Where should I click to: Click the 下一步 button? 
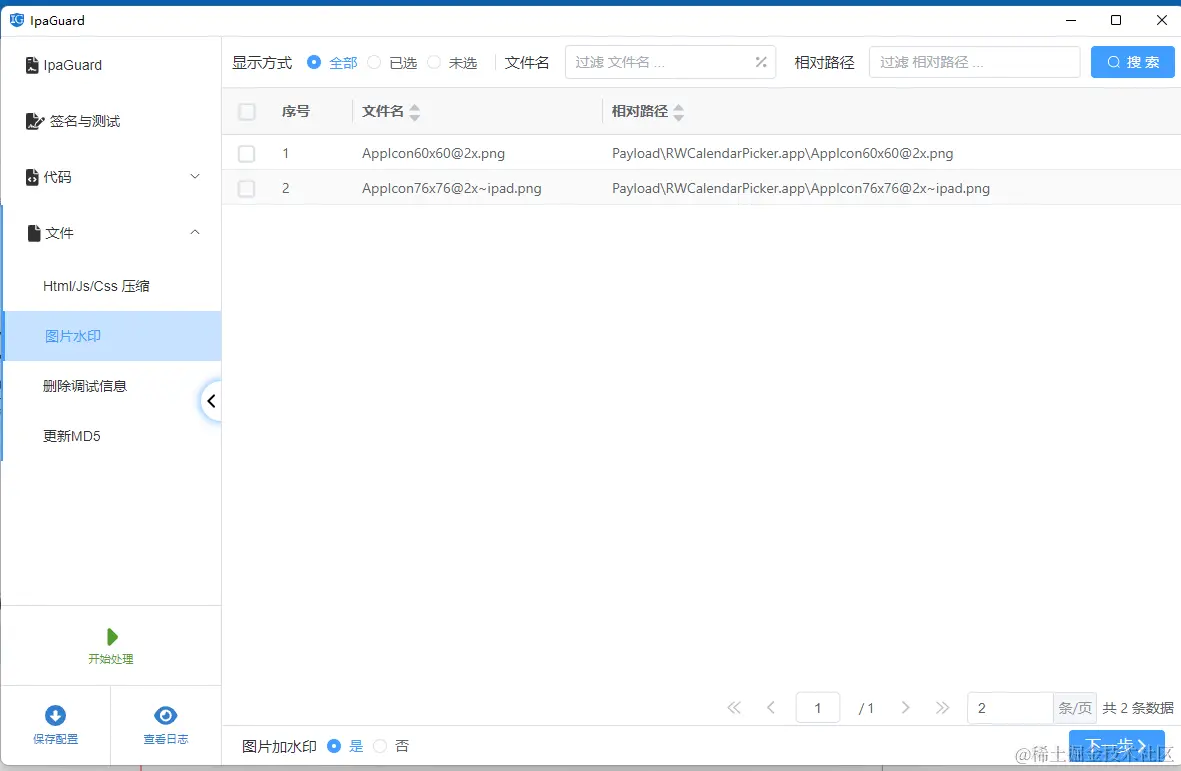pos(1116,745)
